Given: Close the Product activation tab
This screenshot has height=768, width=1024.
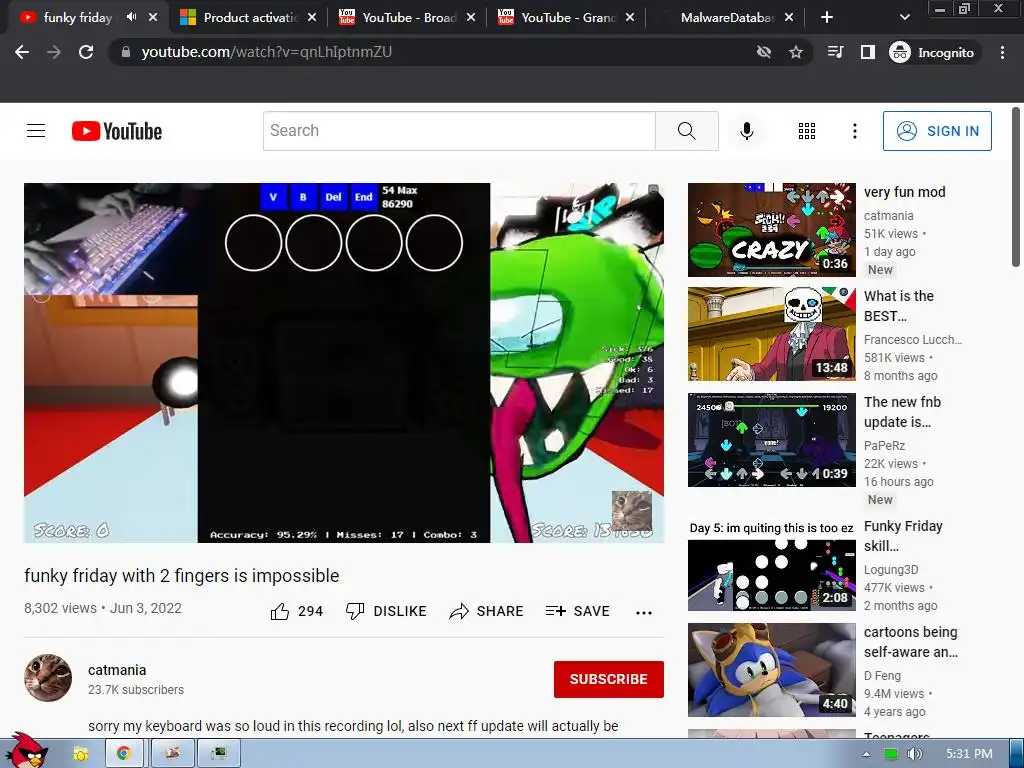Looking at the screenshot, I should (312, 18).
